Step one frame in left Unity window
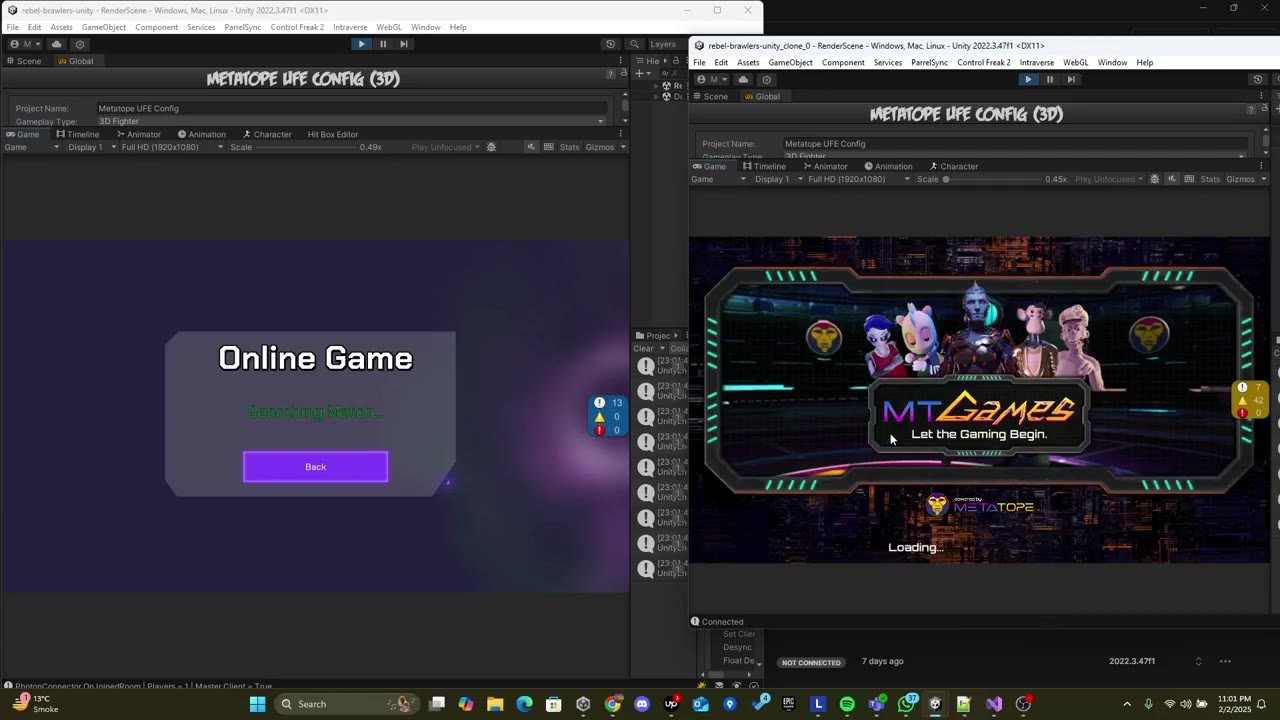This screenshot has width=1280, height=720. [403, 44]
